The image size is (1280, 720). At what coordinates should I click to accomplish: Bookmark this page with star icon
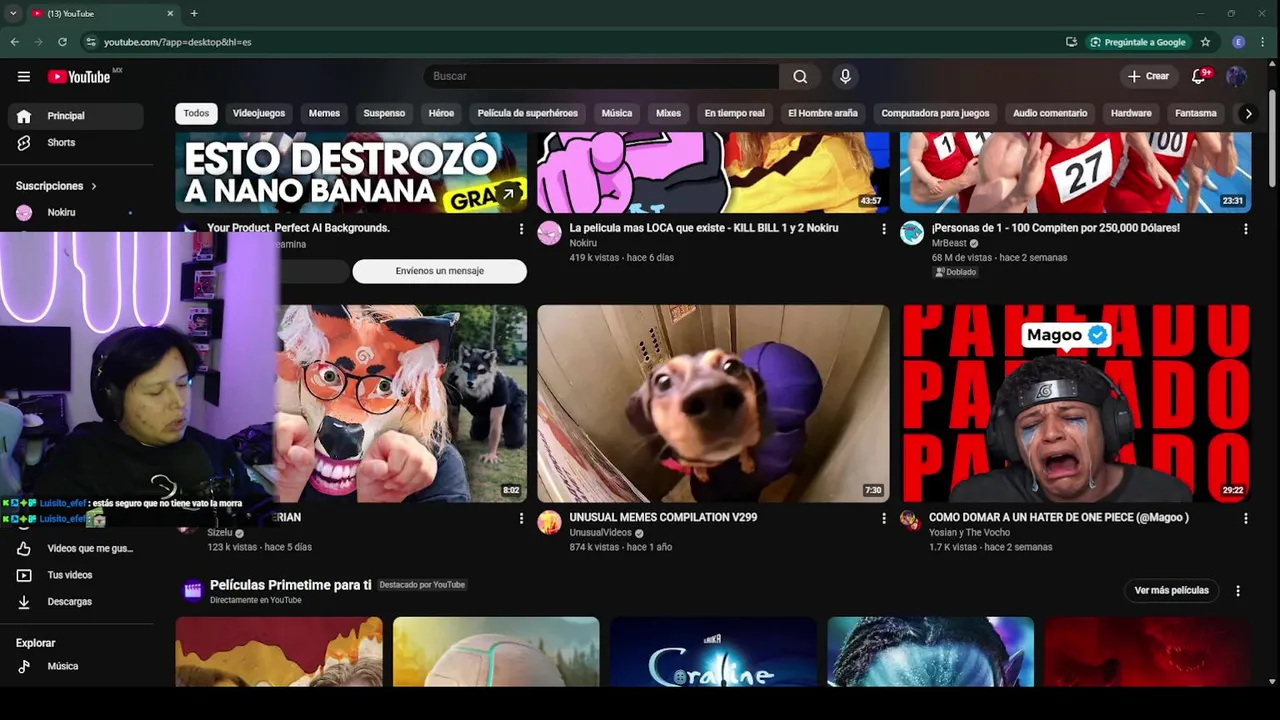(1205, 42)
